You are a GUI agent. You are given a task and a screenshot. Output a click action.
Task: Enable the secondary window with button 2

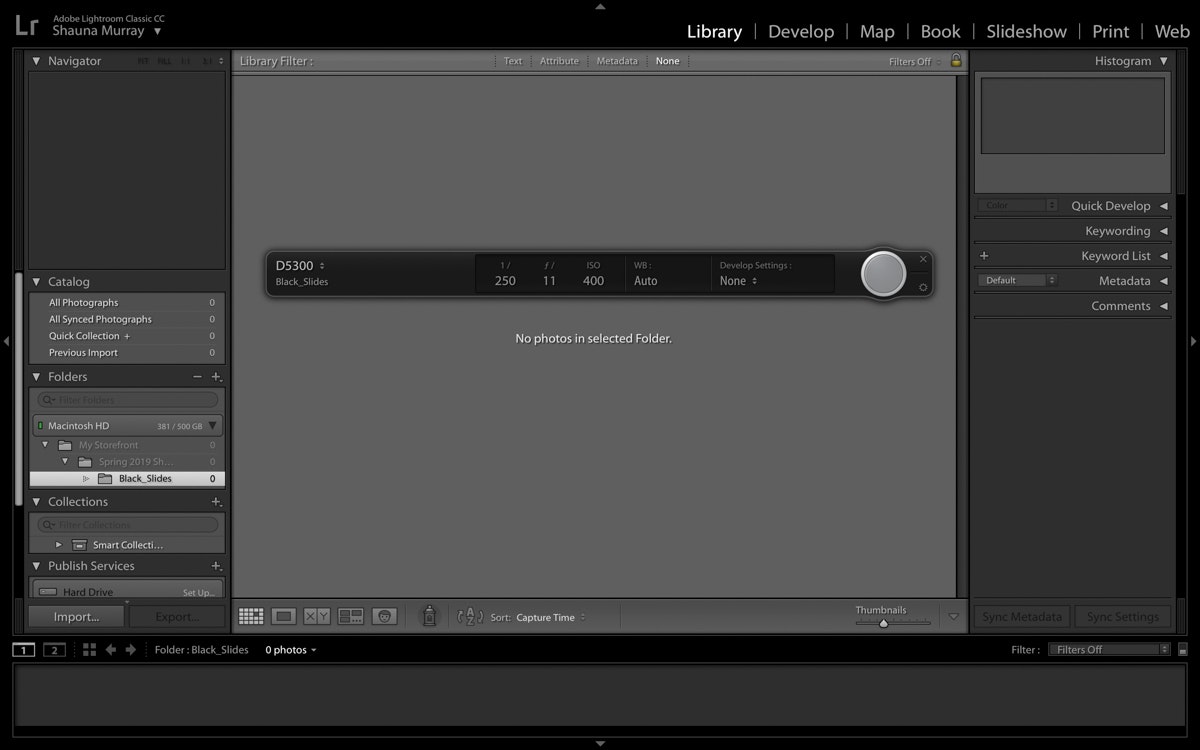[x=54, y=649]
